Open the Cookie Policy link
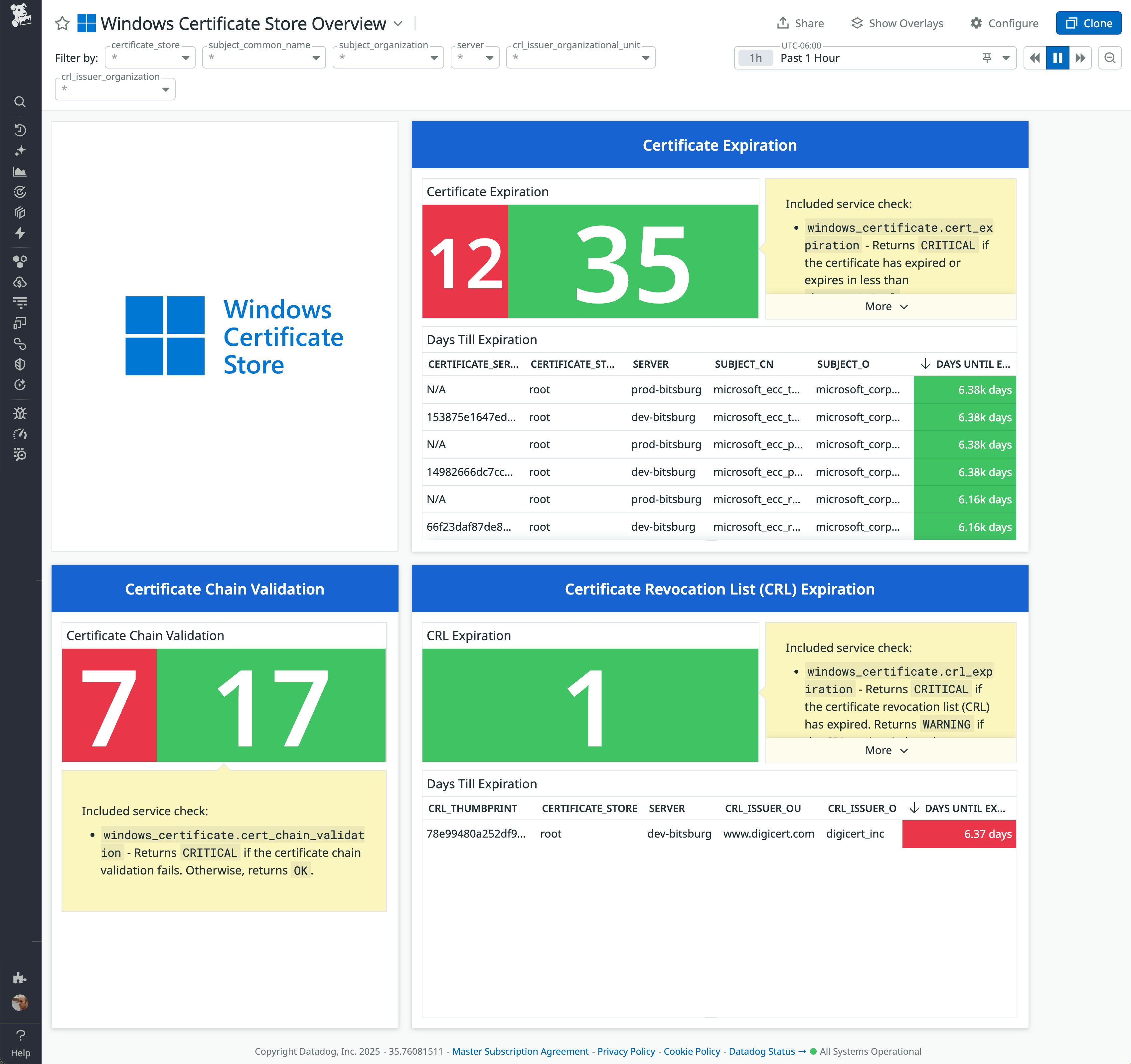The image size is (1131, 1064). 692,1051
